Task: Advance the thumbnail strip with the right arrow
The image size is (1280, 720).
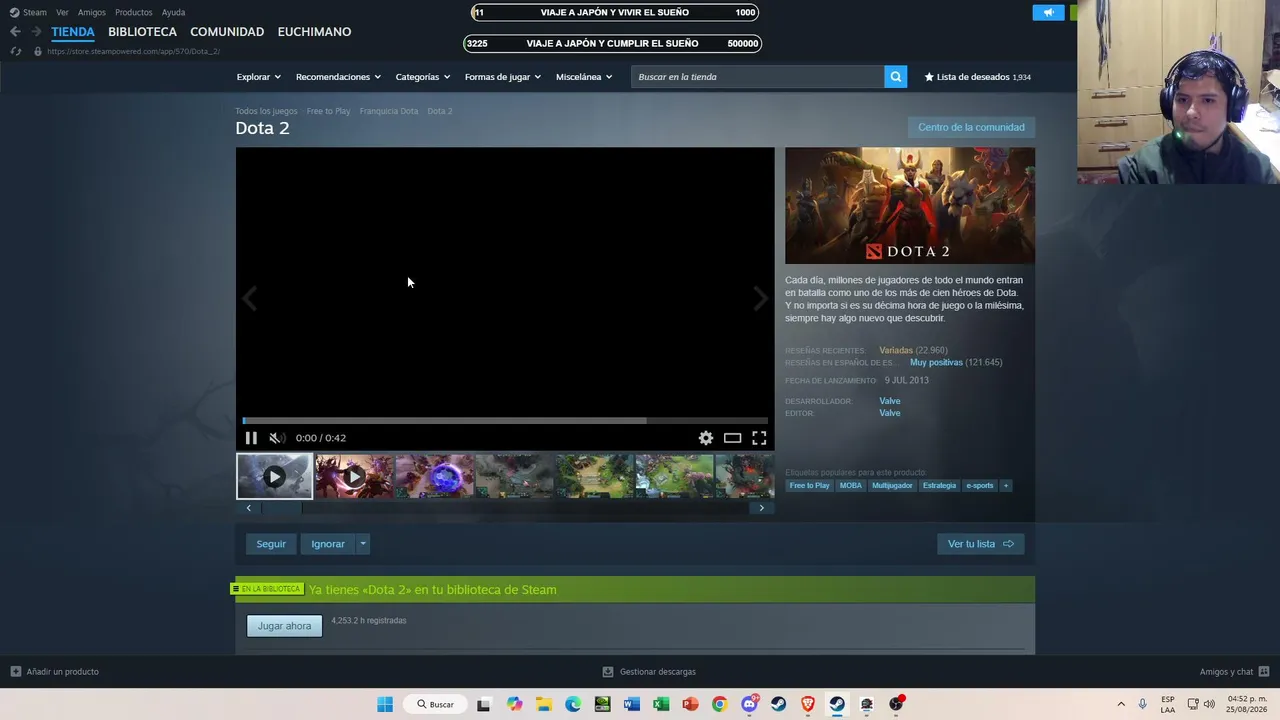Action: pyautogui.click(x=761, y=508)
